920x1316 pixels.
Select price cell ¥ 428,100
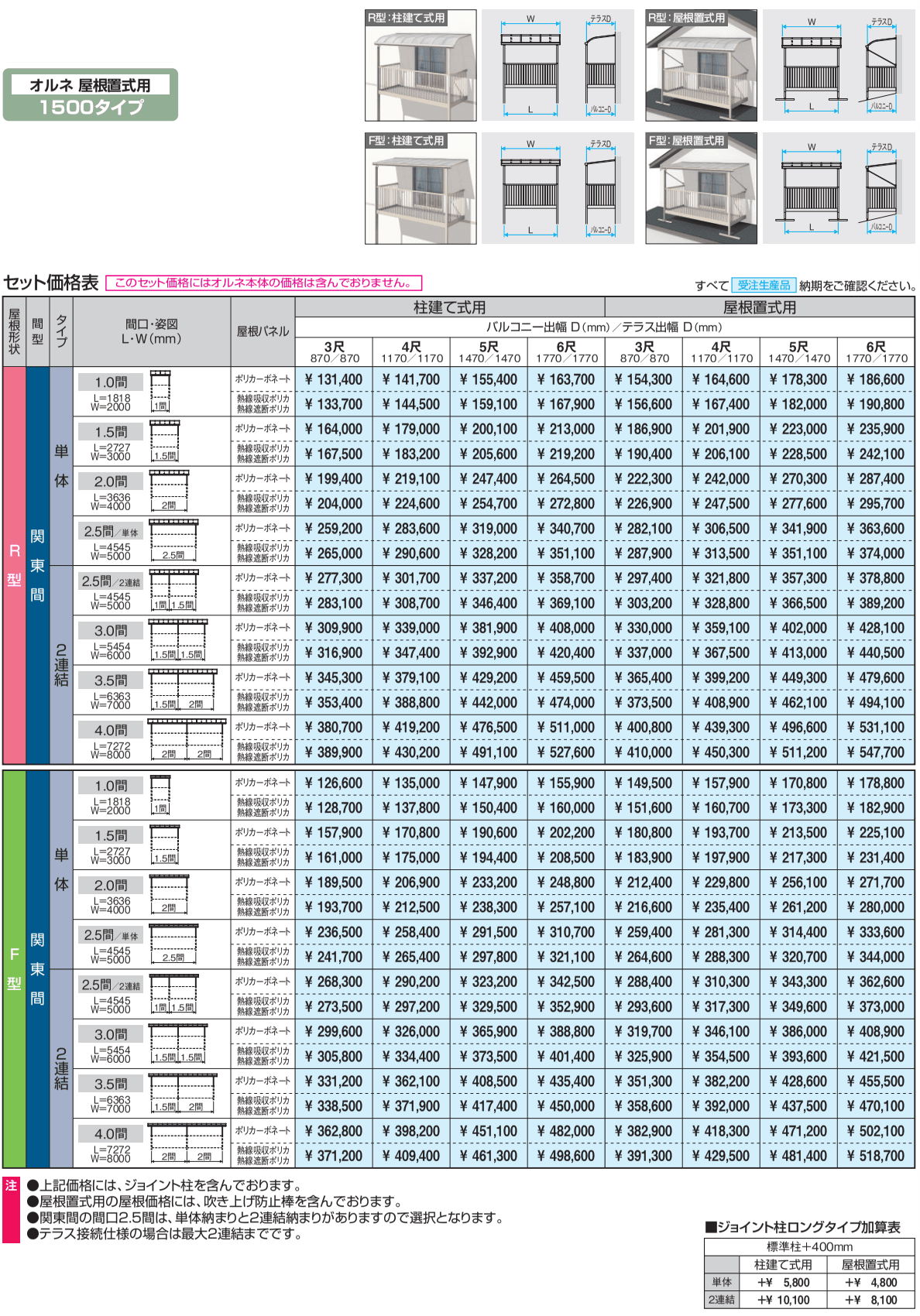tap(876, 628)
